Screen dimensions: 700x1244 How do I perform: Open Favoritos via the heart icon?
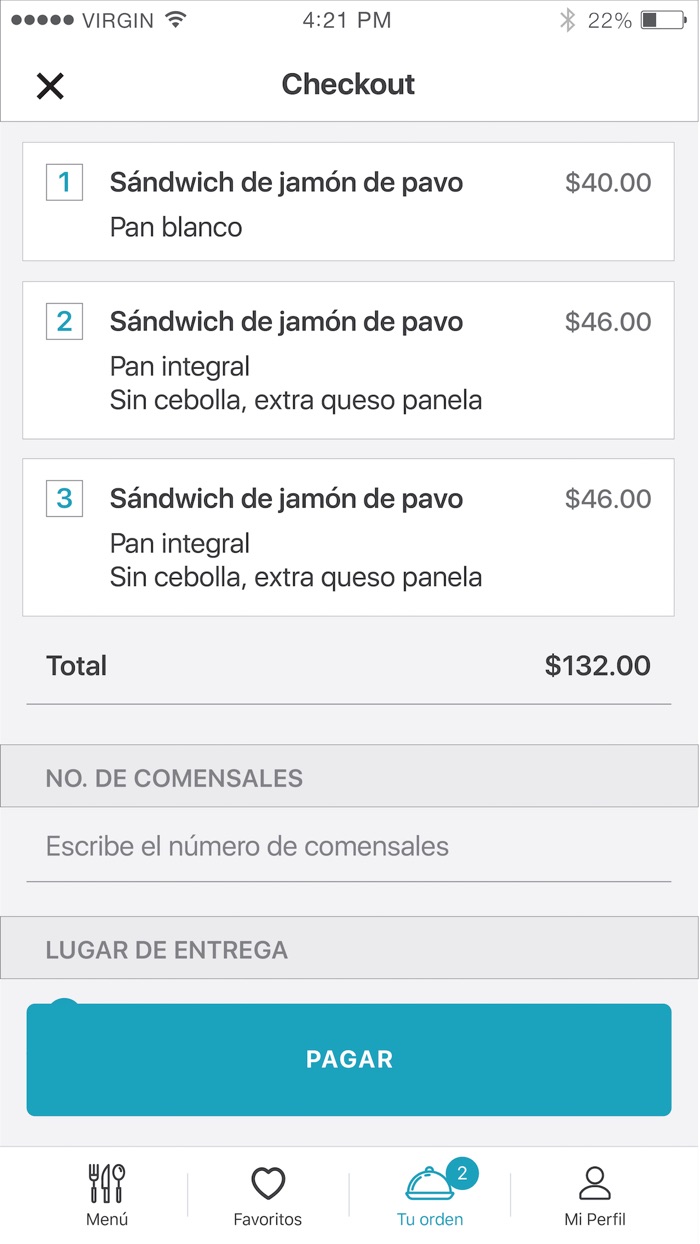pos(268,1184)
